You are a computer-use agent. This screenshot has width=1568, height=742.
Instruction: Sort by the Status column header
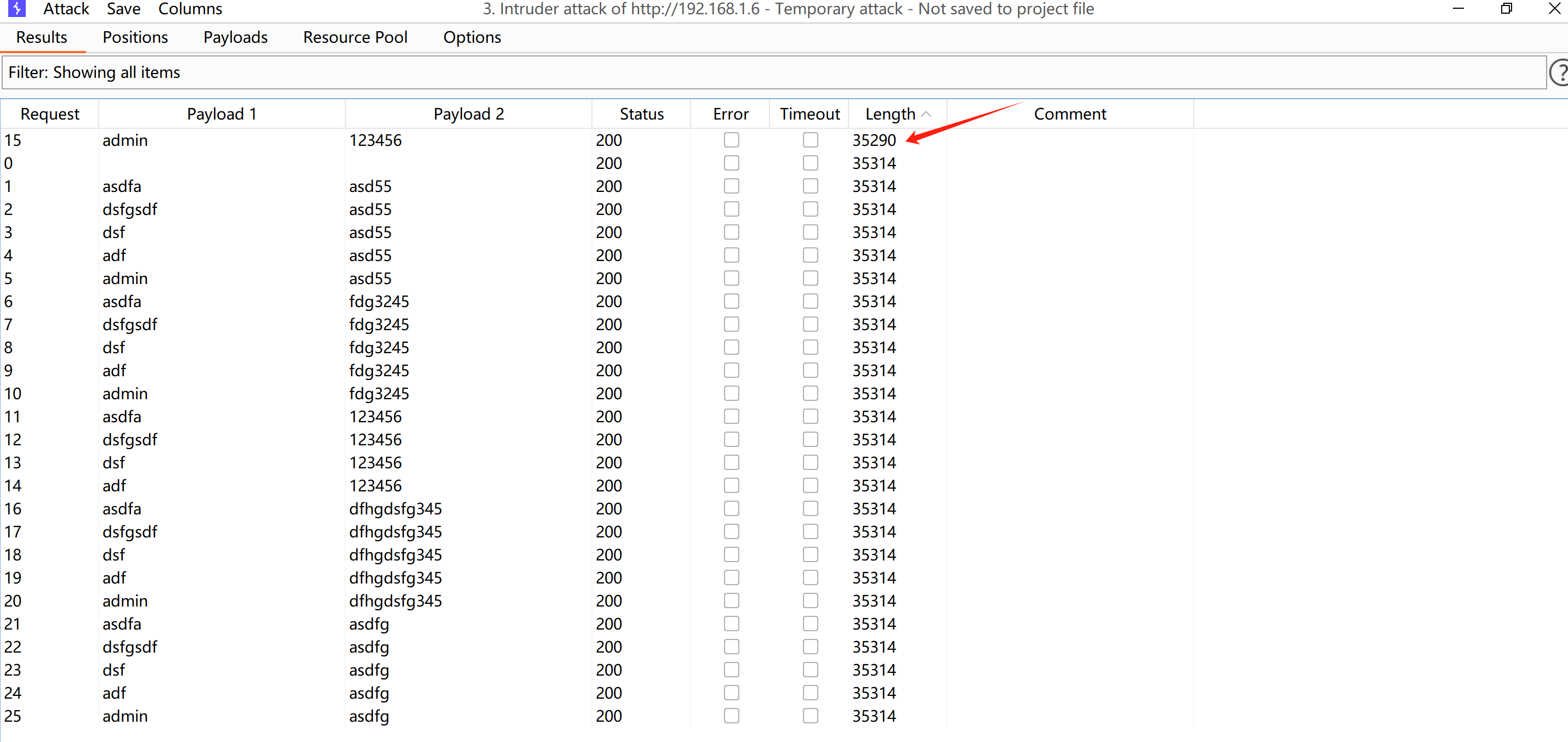tap(641, 114)
